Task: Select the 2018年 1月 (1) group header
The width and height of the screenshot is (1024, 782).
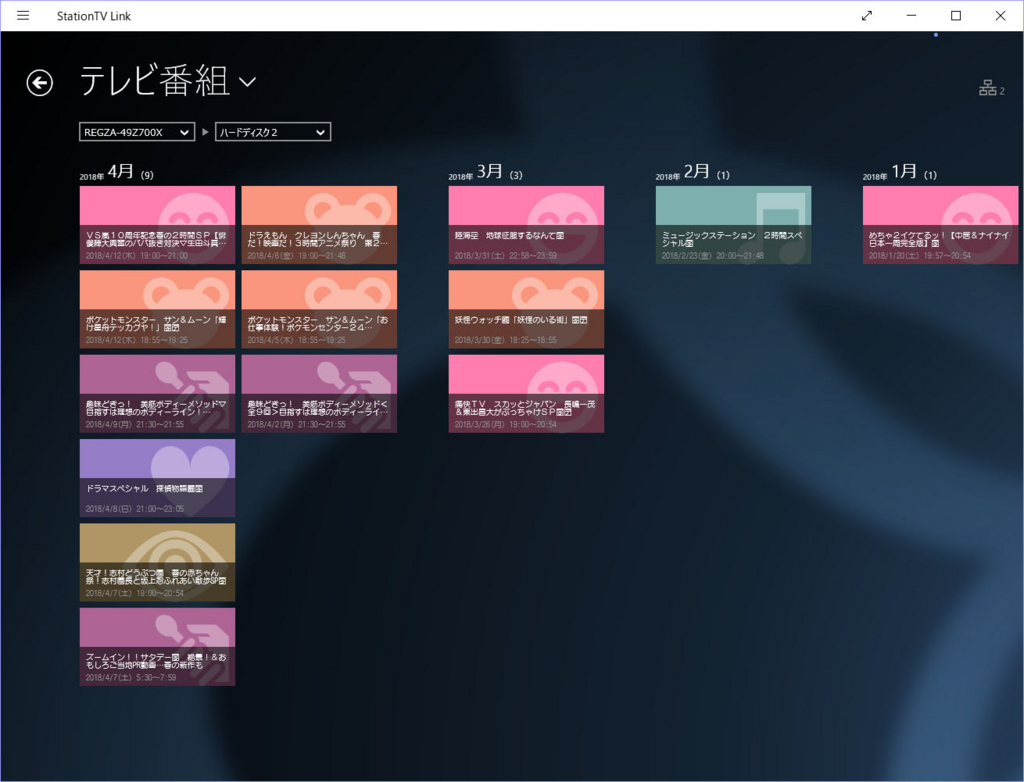Action: click(900, 172)
